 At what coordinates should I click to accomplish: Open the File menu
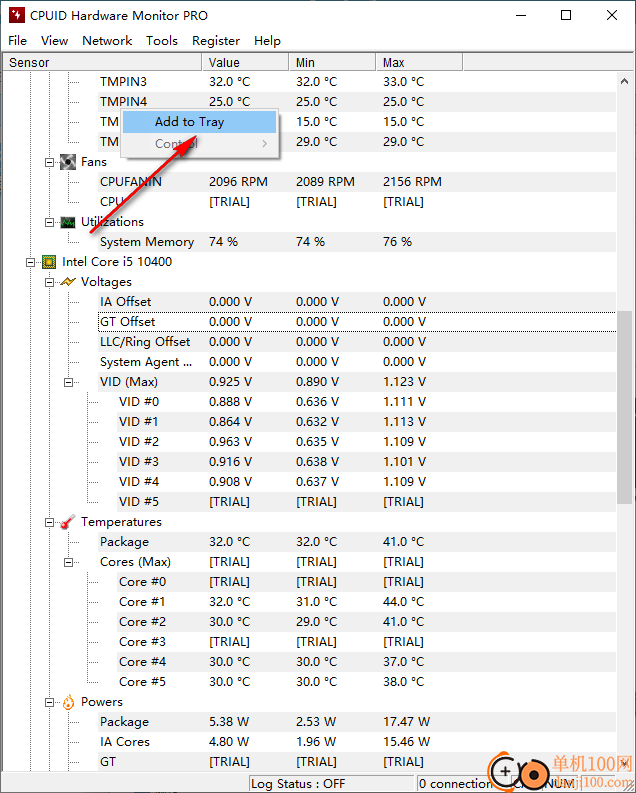pos(18,40)
